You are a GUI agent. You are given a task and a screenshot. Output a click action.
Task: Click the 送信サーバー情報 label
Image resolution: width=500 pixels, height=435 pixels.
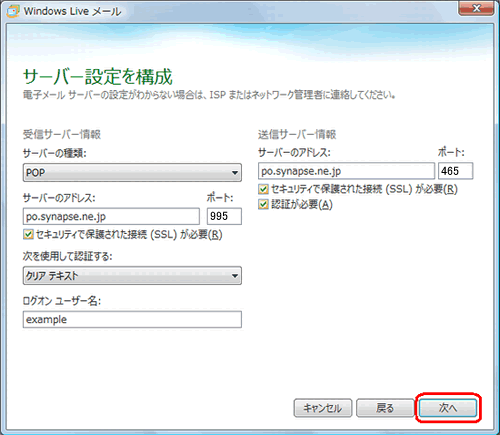(x=297, y=134)
